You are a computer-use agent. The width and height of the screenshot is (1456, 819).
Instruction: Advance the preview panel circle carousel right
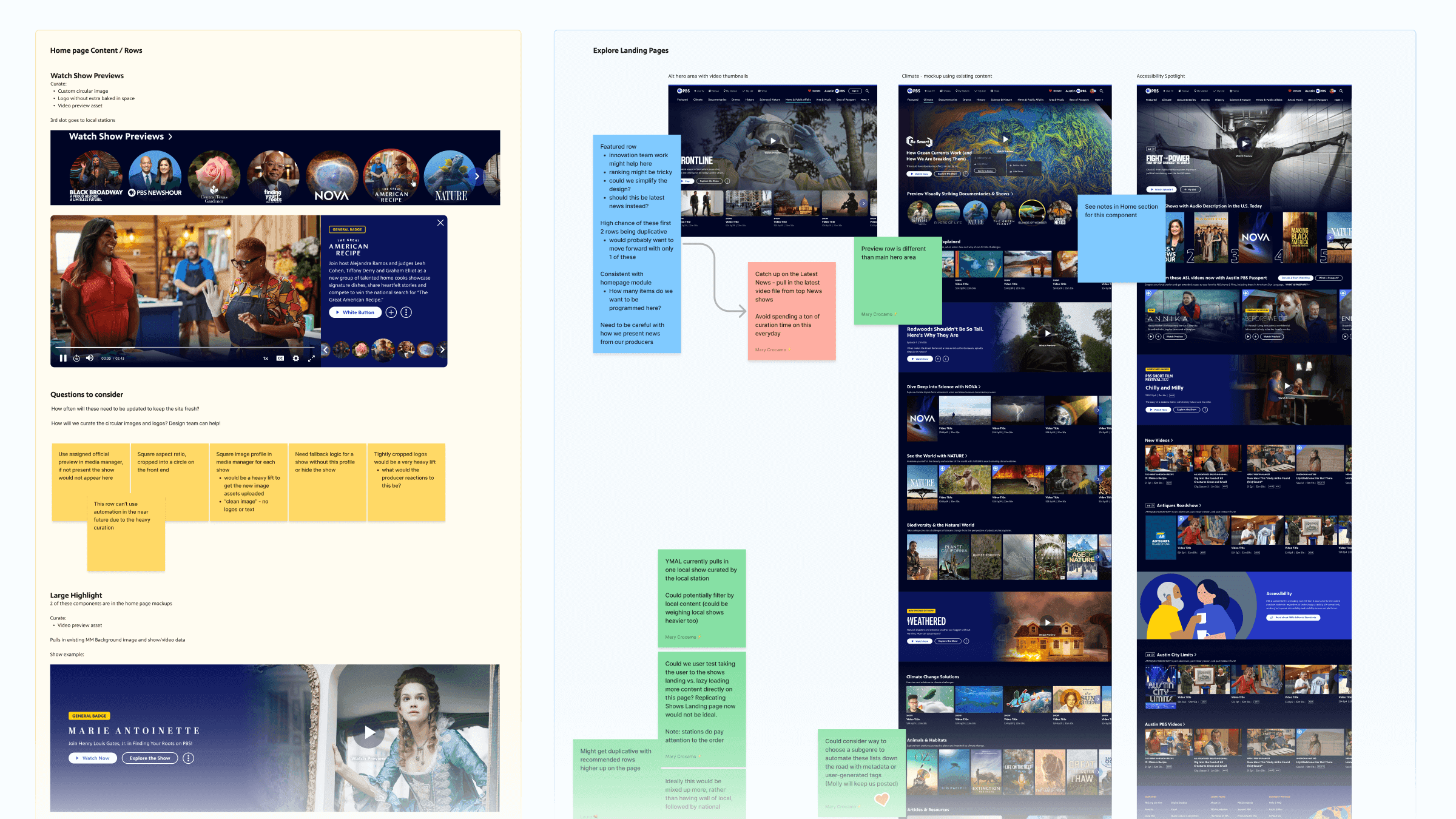click(x=442, y=349)
